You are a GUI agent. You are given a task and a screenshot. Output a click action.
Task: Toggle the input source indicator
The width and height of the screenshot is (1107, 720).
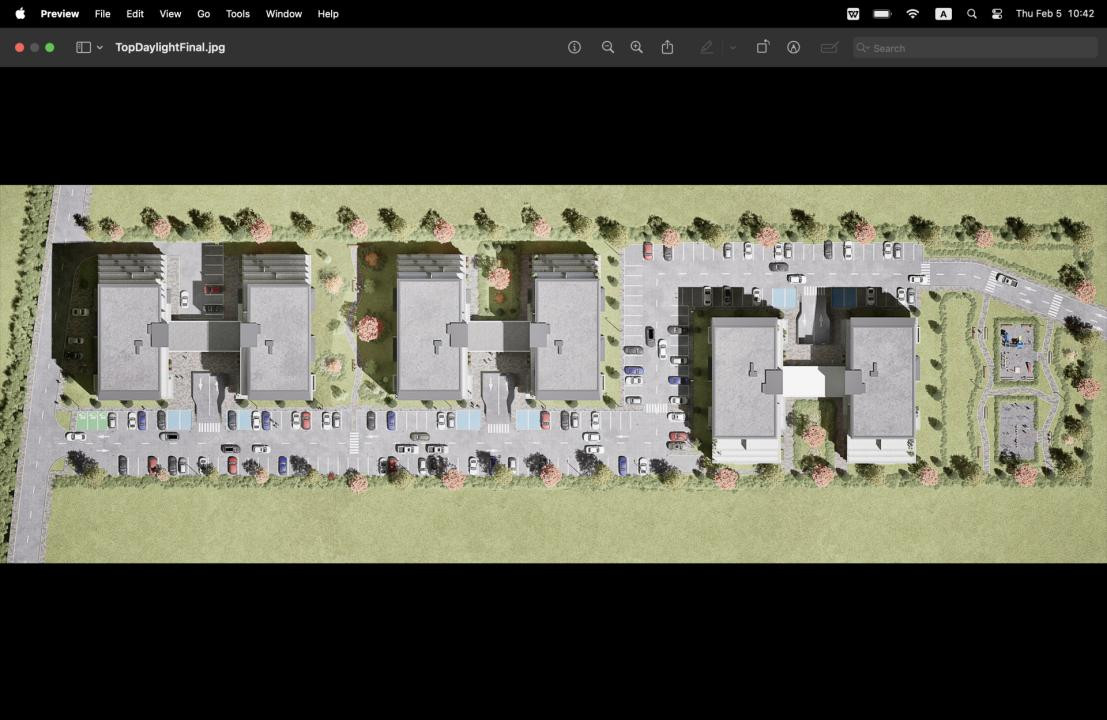(x=943, y=14)
